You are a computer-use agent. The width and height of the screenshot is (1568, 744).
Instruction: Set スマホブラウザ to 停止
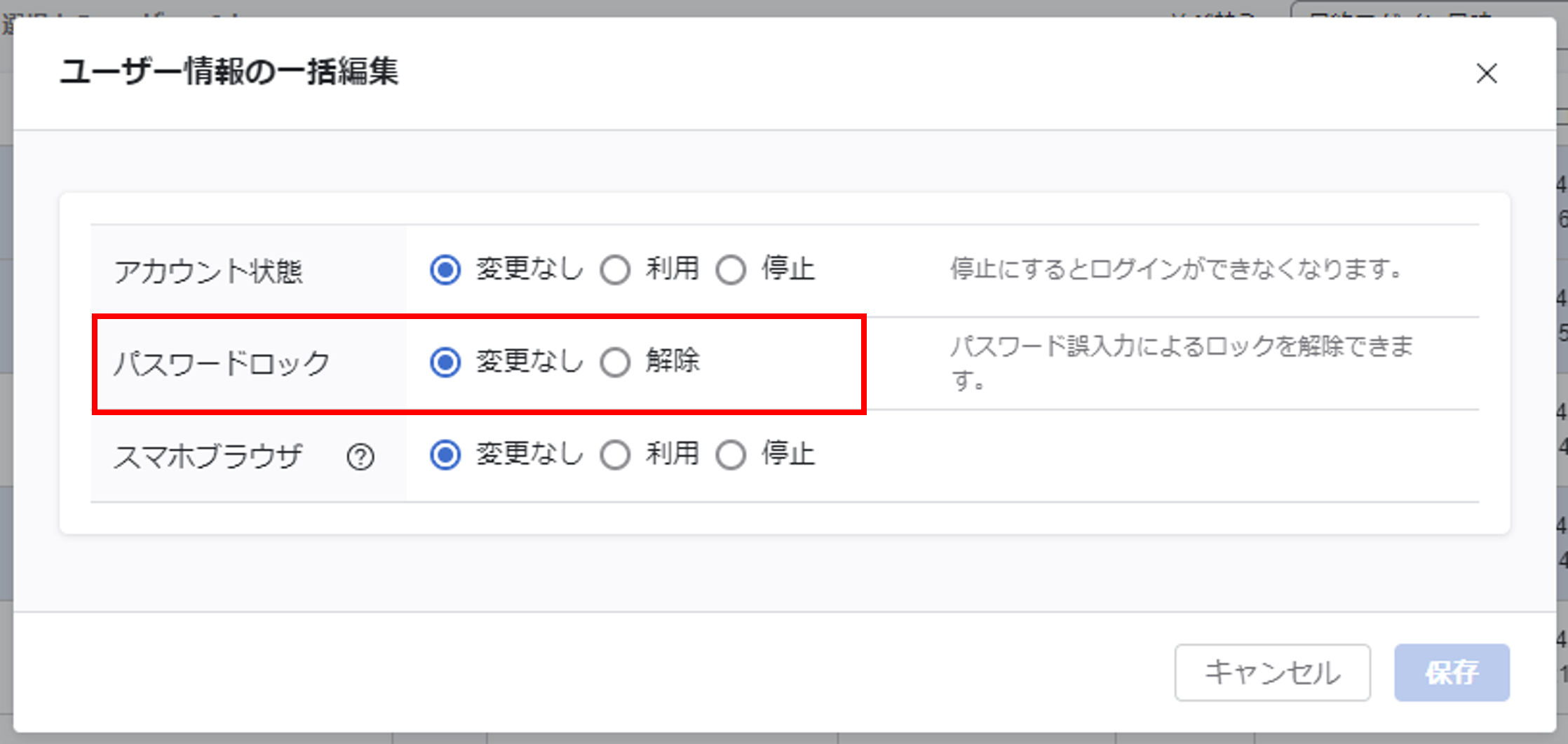pos(731,455)
